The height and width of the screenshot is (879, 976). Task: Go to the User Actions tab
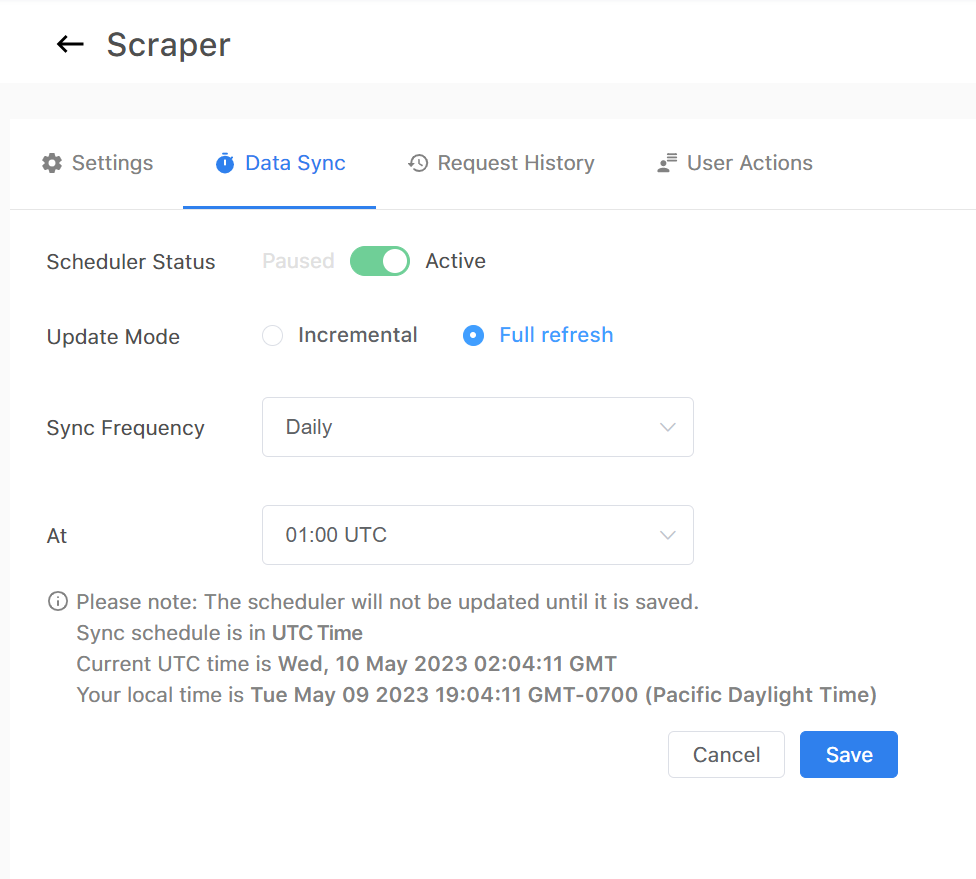(734, 163)
